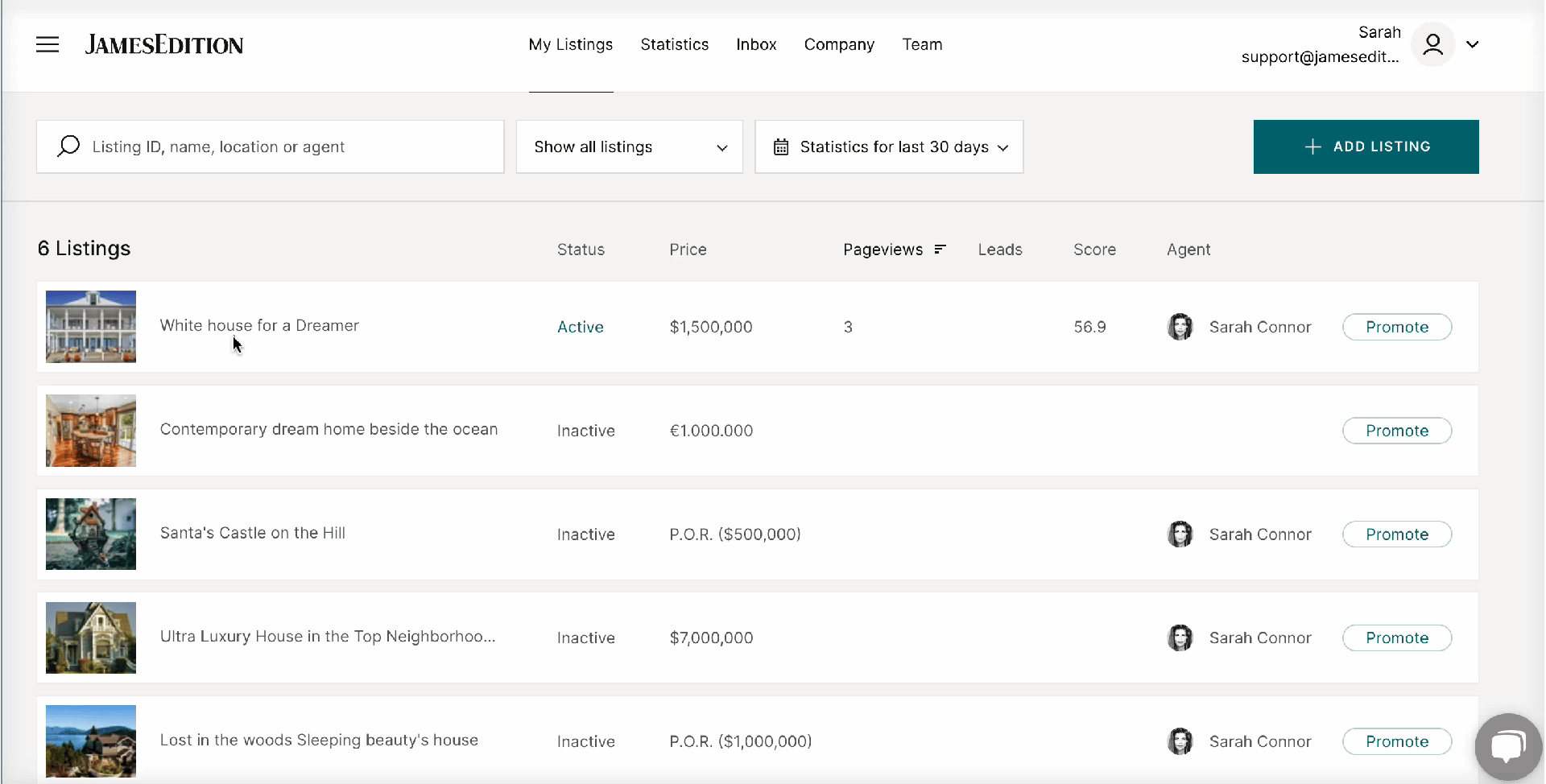This screenshot has width=1546, height=784.
Task: Click Sarah Connor avatar in White house row
Action: 1180,327
